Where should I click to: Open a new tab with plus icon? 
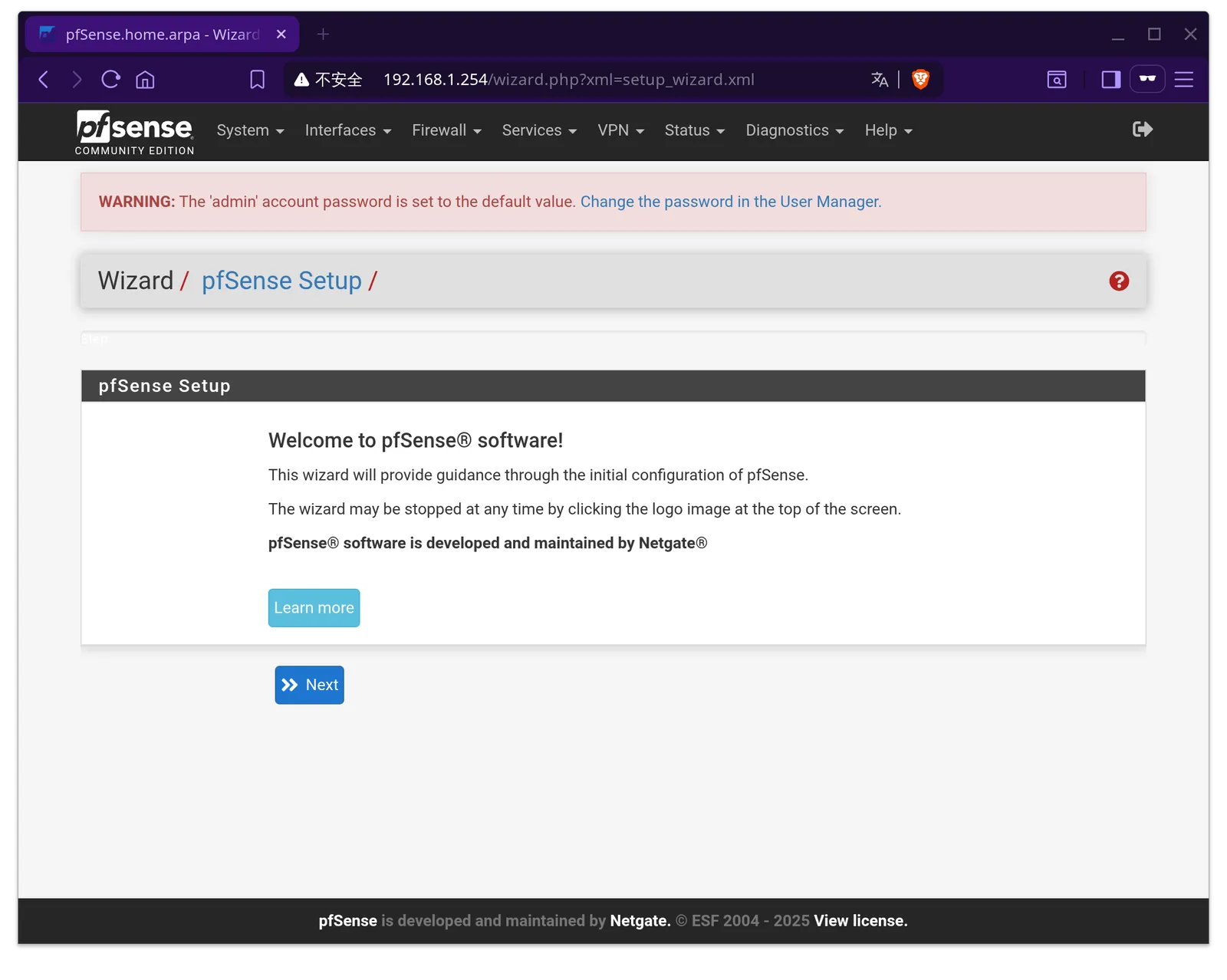tap(323, 35)
